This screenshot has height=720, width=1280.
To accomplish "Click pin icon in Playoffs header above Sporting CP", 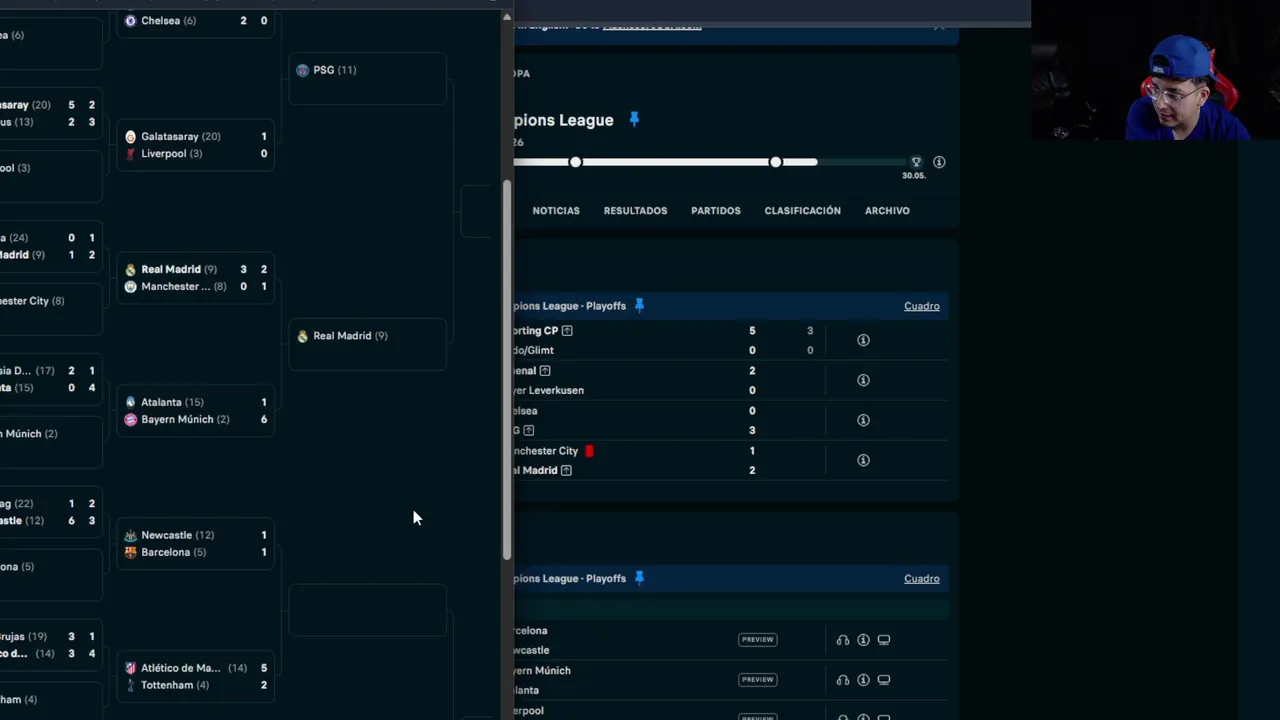I will 639,306.
